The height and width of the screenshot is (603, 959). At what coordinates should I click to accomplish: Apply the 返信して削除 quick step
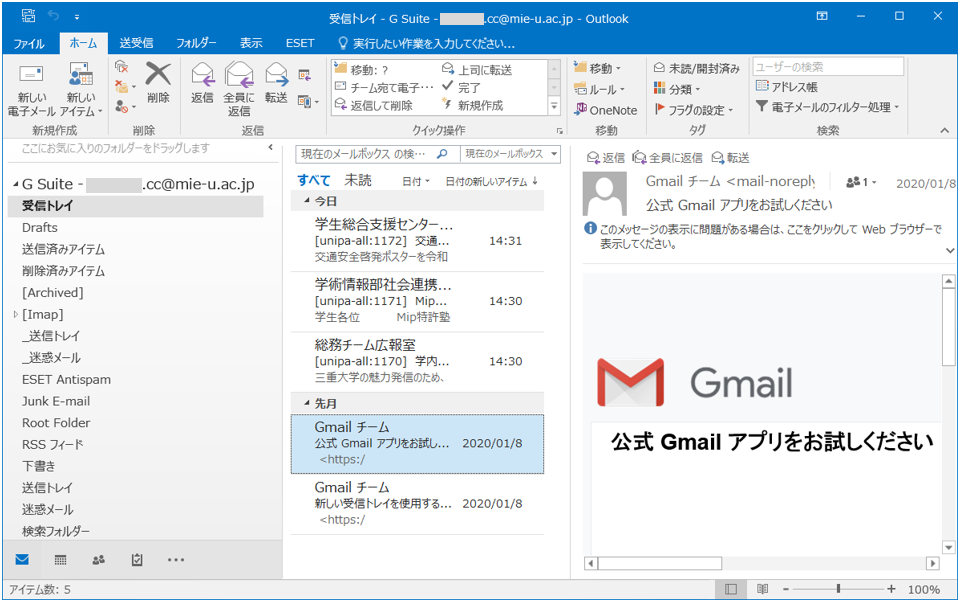click(373, 105)
